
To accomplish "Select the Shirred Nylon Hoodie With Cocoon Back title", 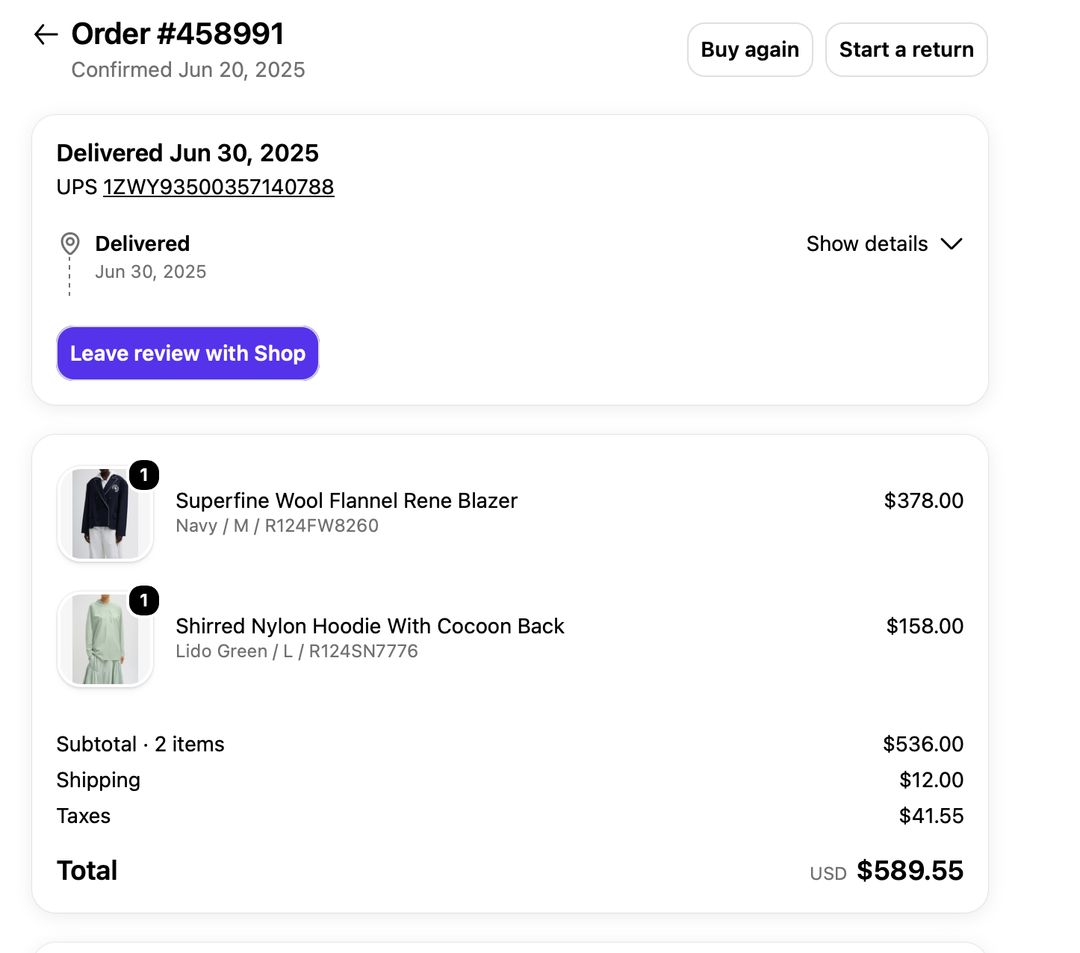I will click(370, 626).
